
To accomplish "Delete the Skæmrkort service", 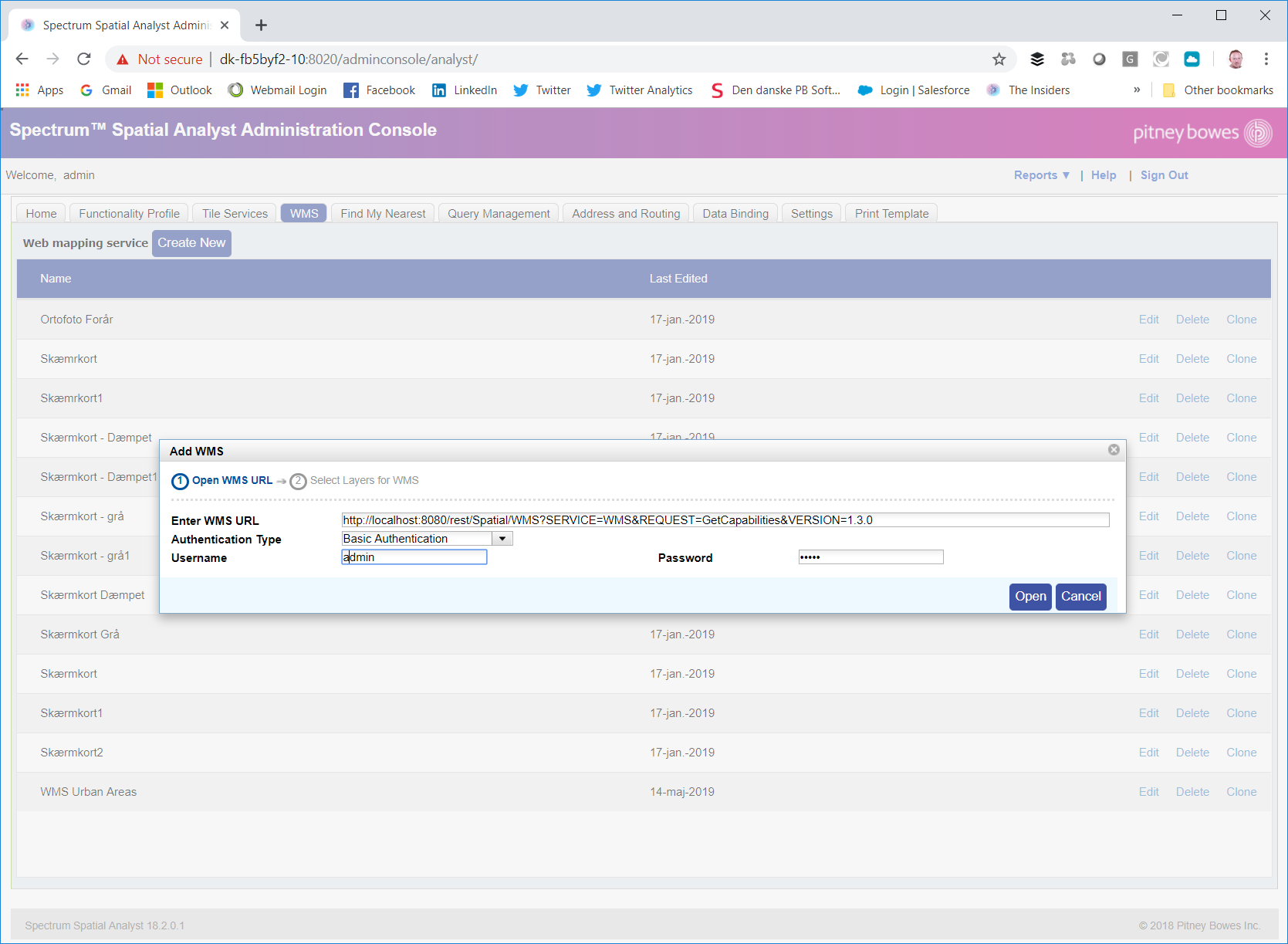I will point(1192,359).
